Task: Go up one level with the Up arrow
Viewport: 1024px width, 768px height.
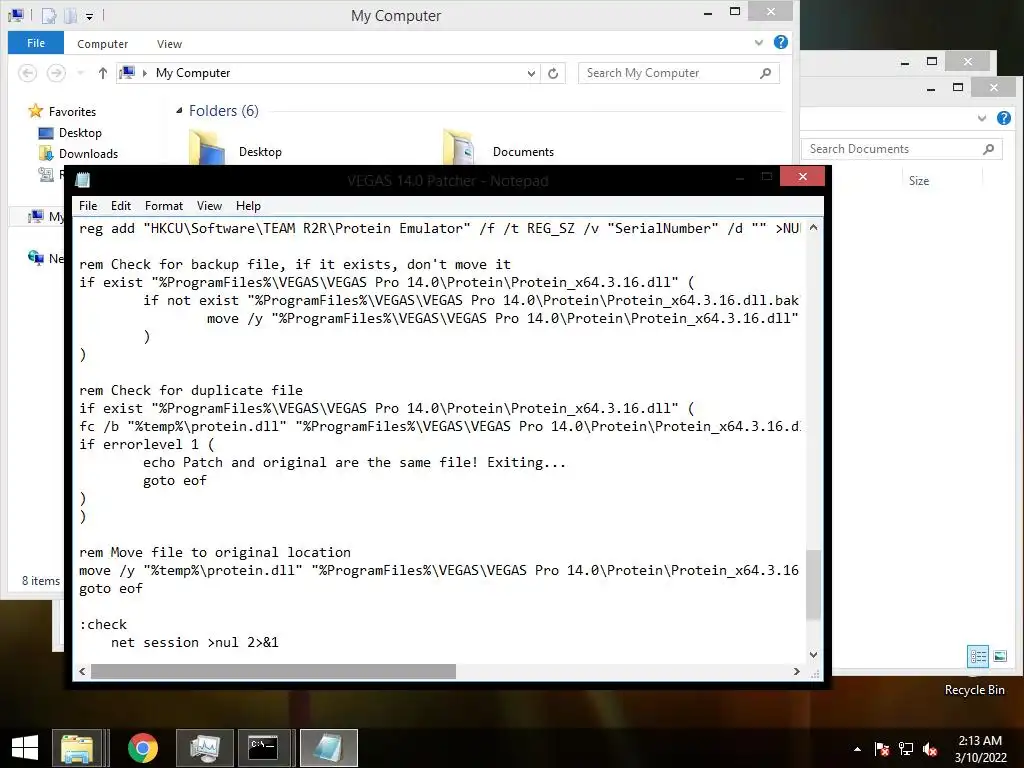Action: pyautogui.click(x=103, y=73)
